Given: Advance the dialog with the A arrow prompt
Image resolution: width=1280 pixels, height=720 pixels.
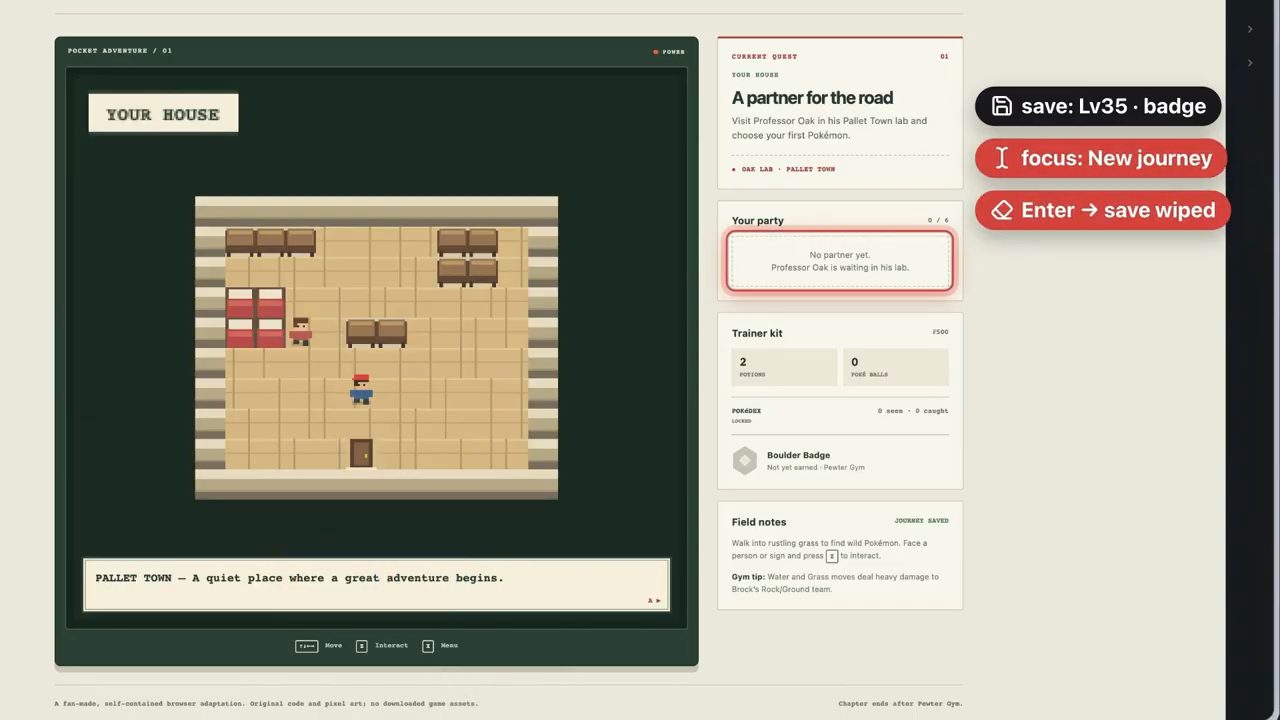Looking at the screenshot, I should 654,600.
